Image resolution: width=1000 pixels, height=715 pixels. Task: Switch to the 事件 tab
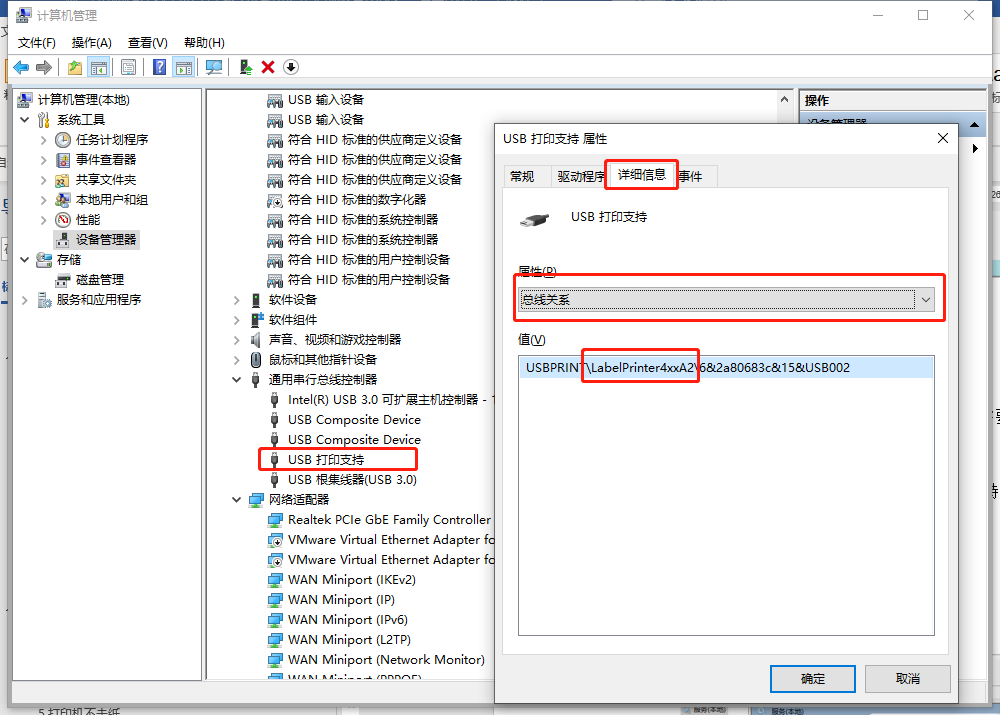pyautogui.click(x=690, y=176)
